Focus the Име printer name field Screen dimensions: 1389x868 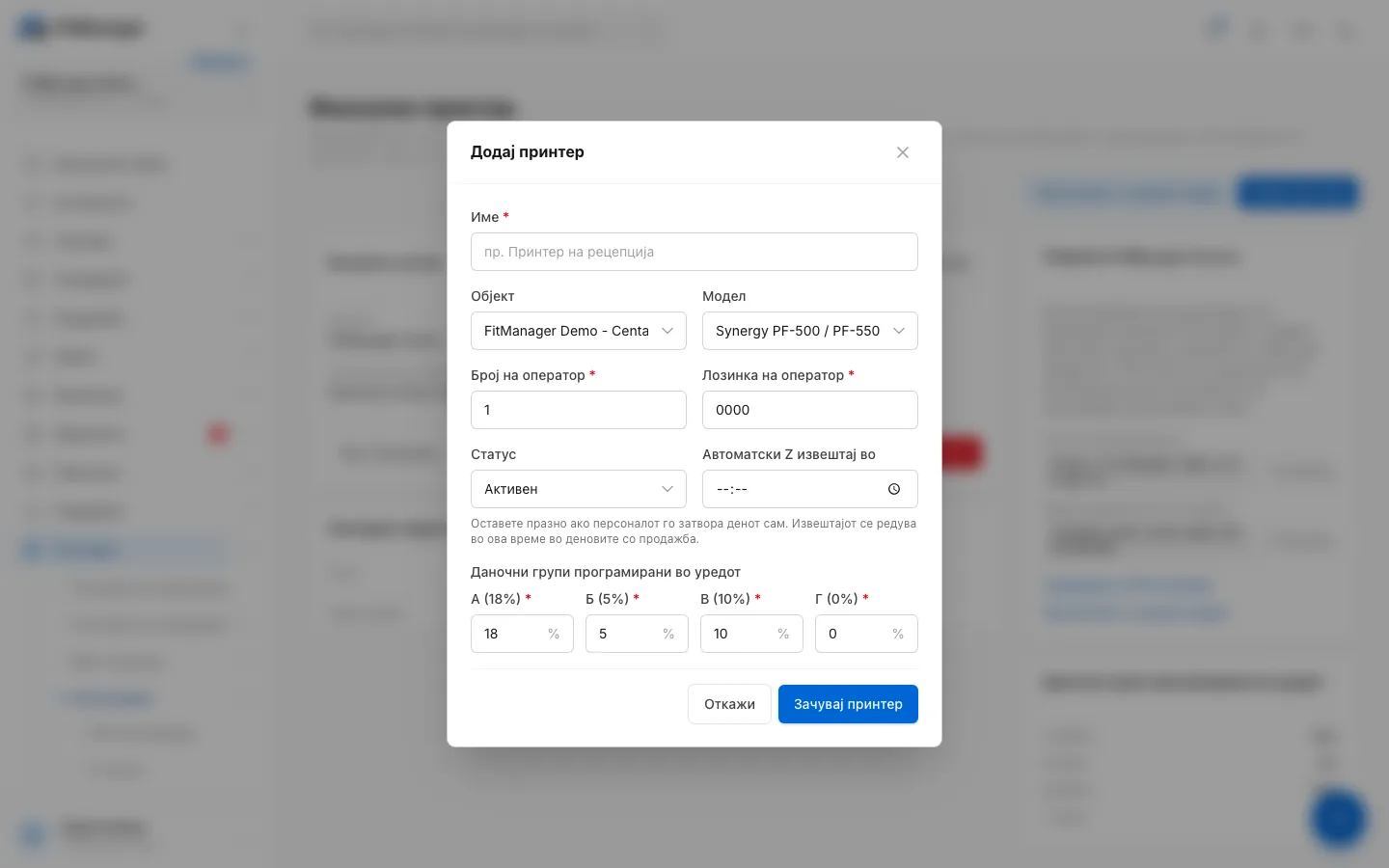pos(694,252)
